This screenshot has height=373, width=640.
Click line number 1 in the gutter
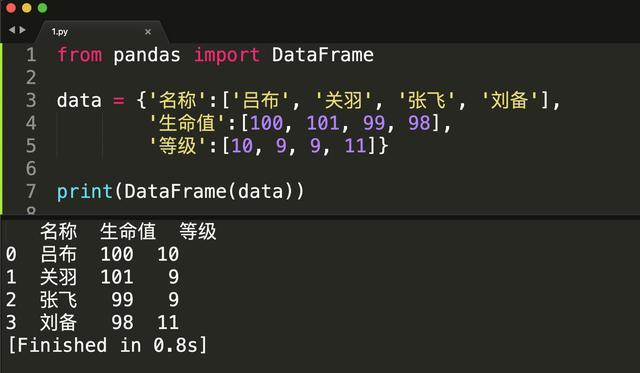click(x=31, y=55)
